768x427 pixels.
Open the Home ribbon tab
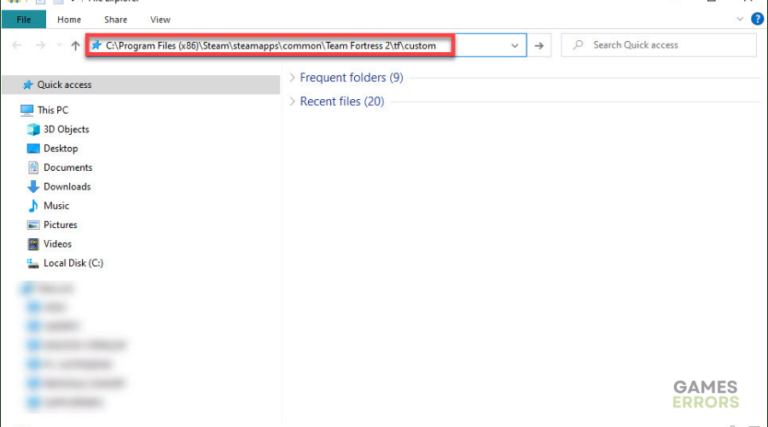[69, 19]
